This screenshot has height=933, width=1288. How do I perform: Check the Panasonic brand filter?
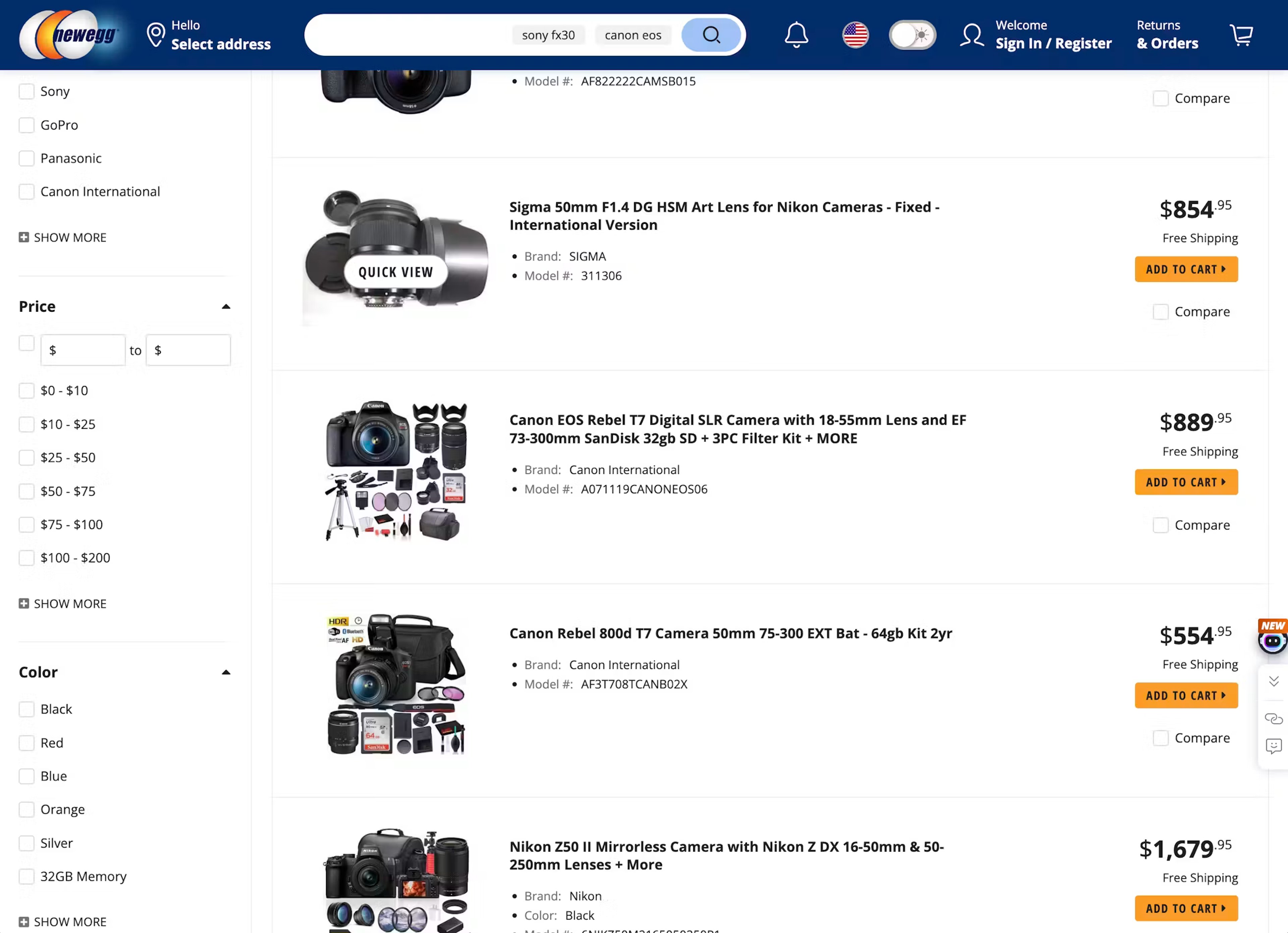26,158
